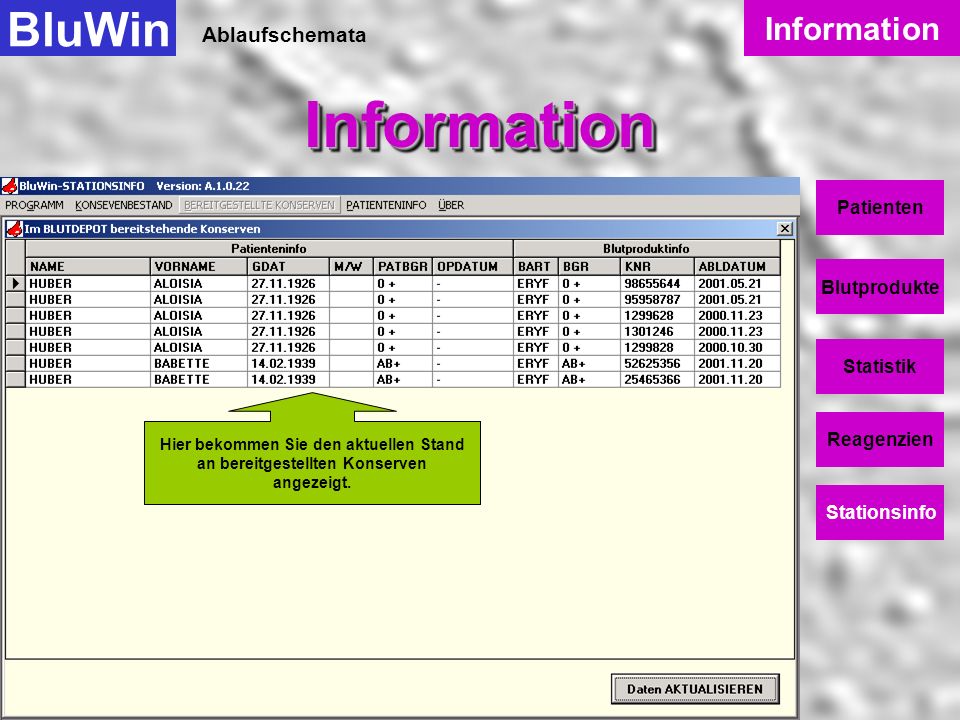Image resolution: width=960 pixels, height=720 pixels.
Task: Click the BART column header
Action: (x=536, y=266)
